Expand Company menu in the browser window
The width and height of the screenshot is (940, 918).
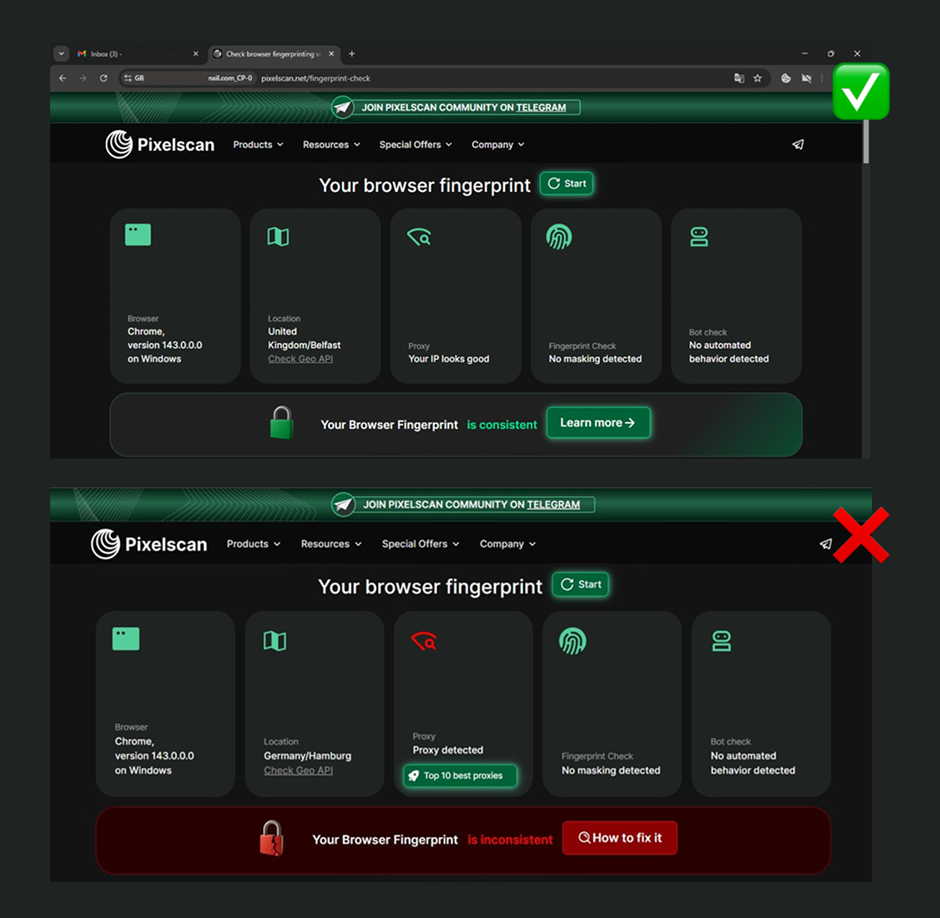(498, 145)
